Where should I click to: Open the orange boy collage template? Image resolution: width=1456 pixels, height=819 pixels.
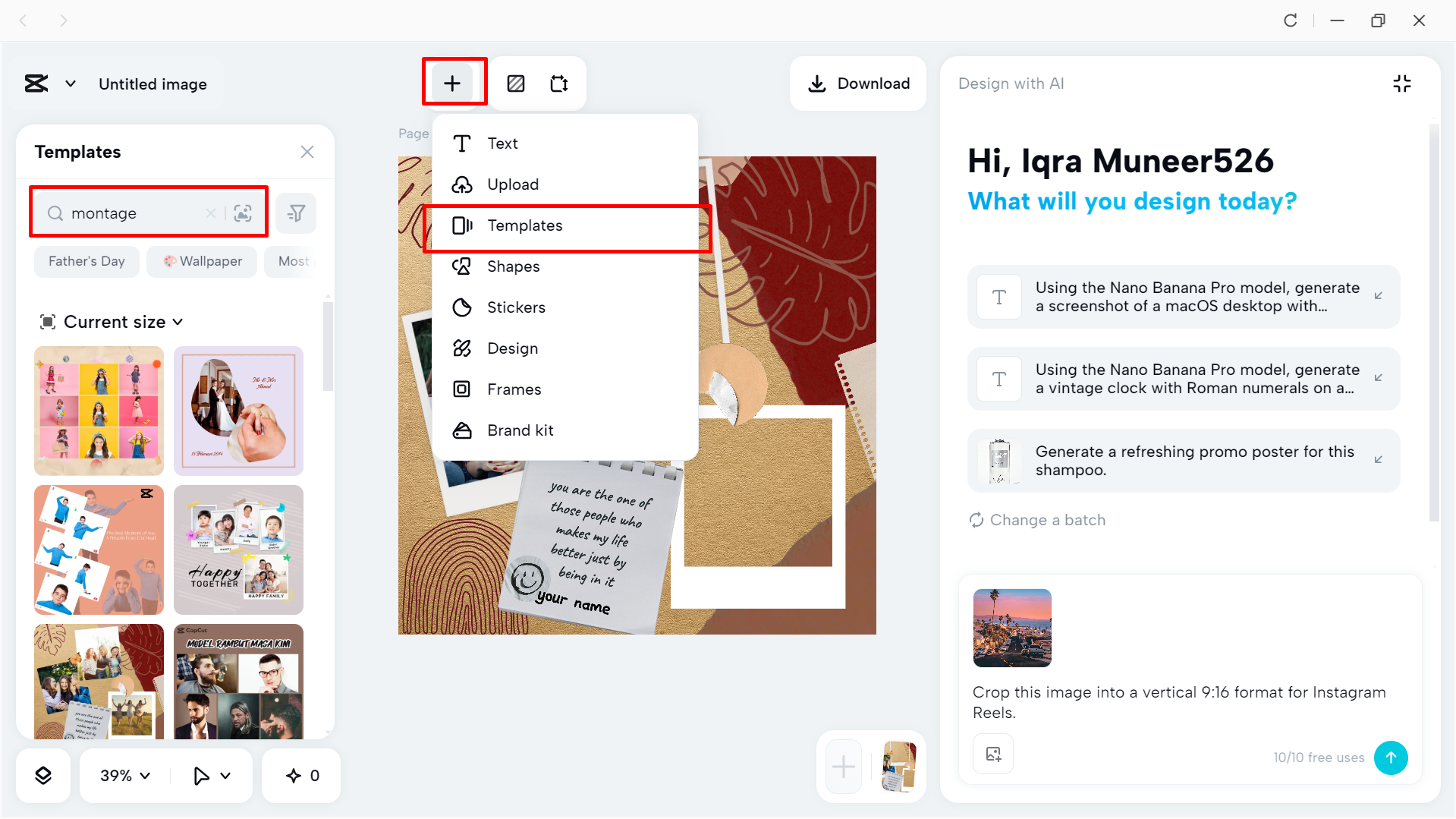pos(99,550)
